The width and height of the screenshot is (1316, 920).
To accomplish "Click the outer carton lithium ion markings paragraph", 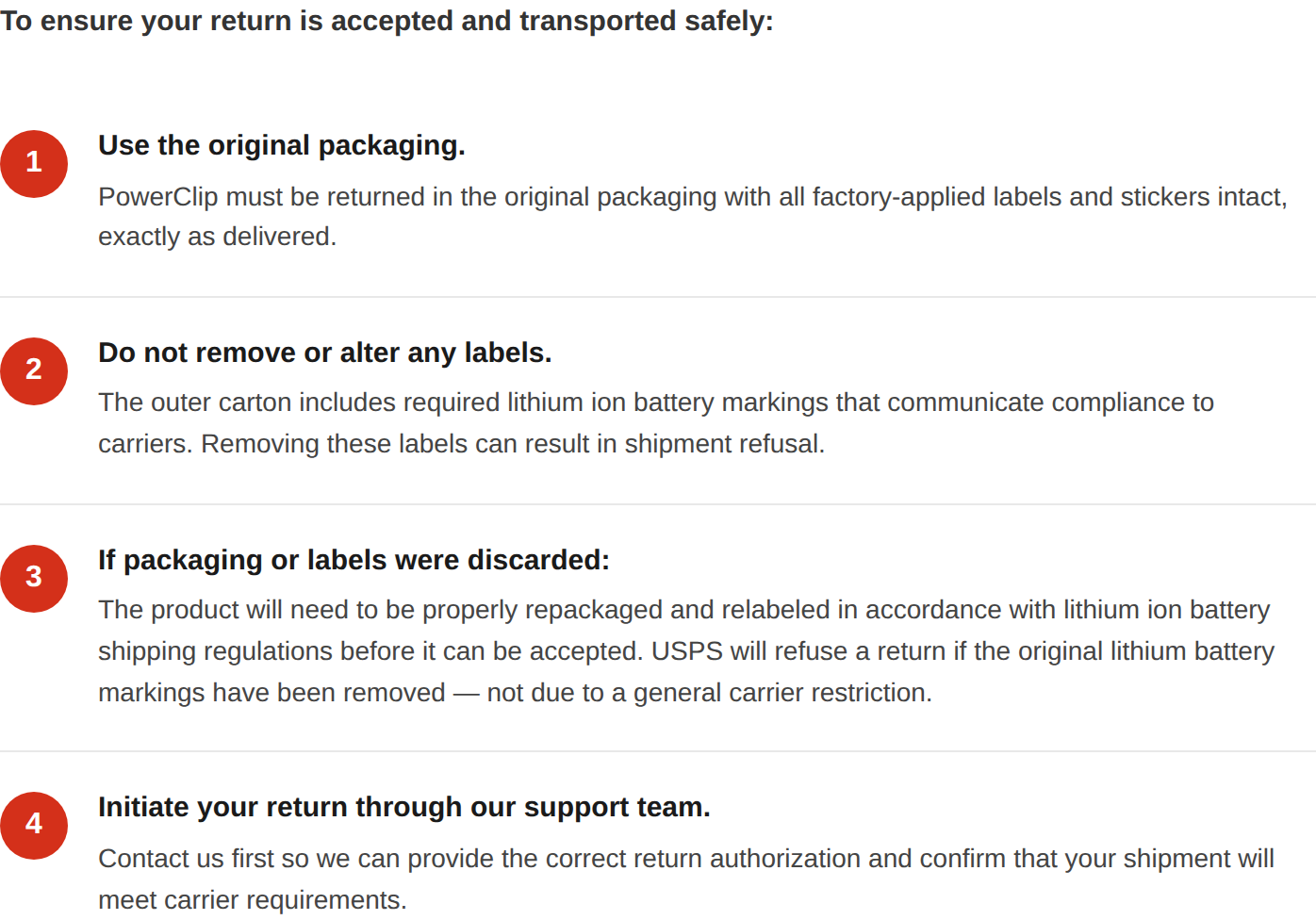I will pos(656,423).
